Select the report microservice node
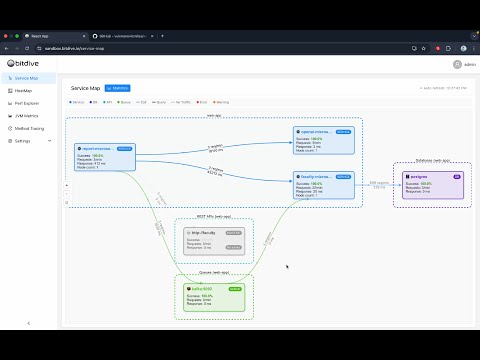Viewport: 480px width, 360px height. coord(105,157)
